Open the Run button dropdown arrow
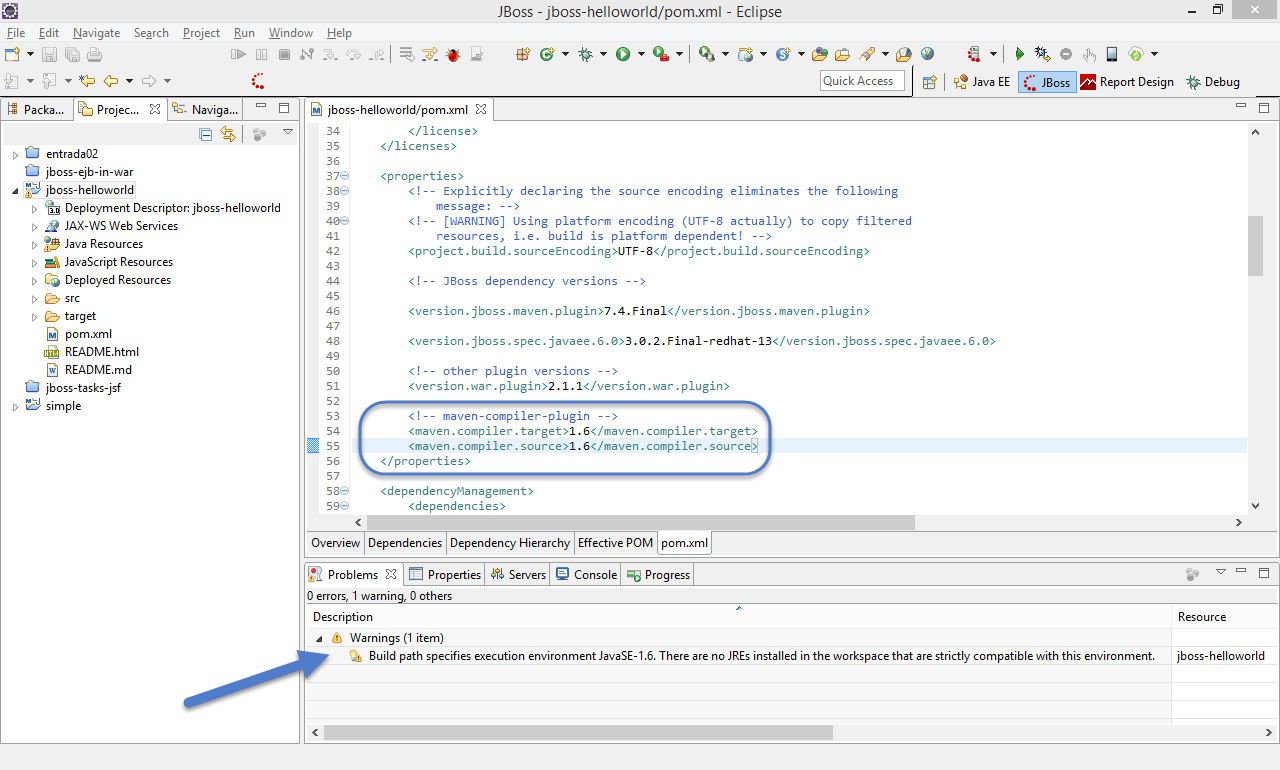 640,54
